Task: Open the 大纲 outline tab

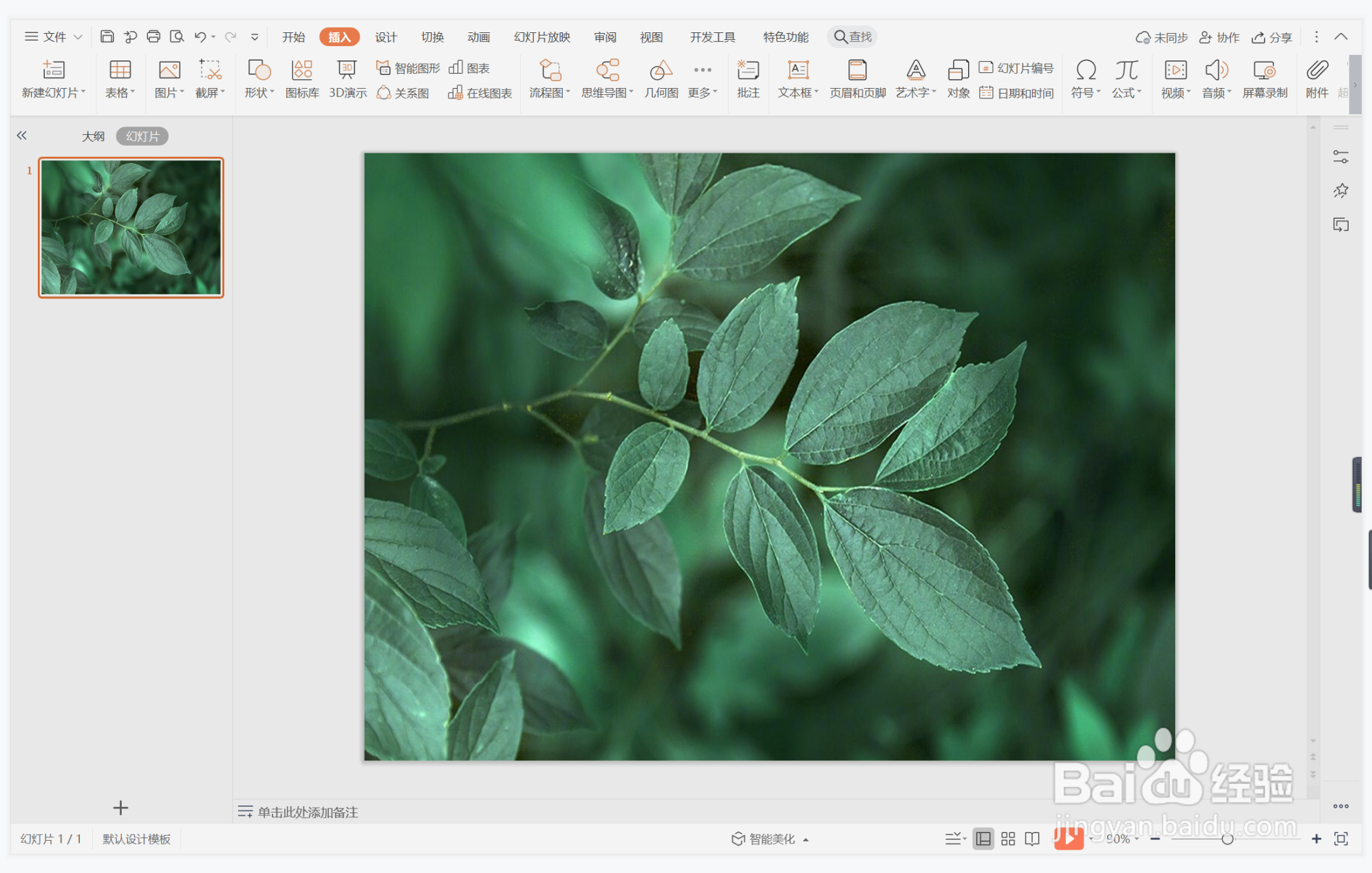Action: (x=93, y=136)
